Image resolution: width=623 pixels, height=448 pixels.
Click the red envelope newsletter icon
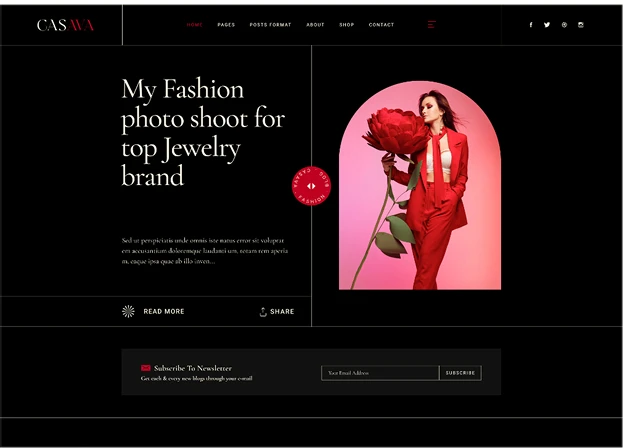tap(146, 368)
